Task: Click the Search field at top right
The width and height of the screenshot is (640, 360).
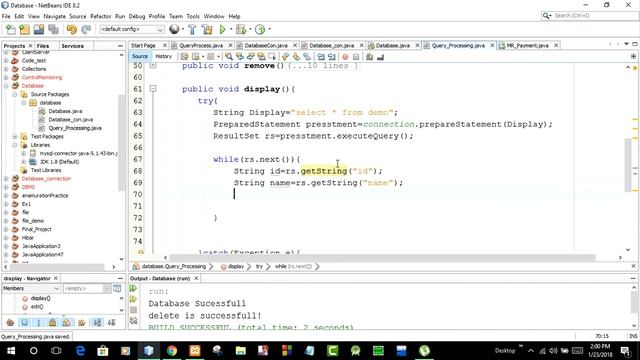Action: click(x=589, y=16)
